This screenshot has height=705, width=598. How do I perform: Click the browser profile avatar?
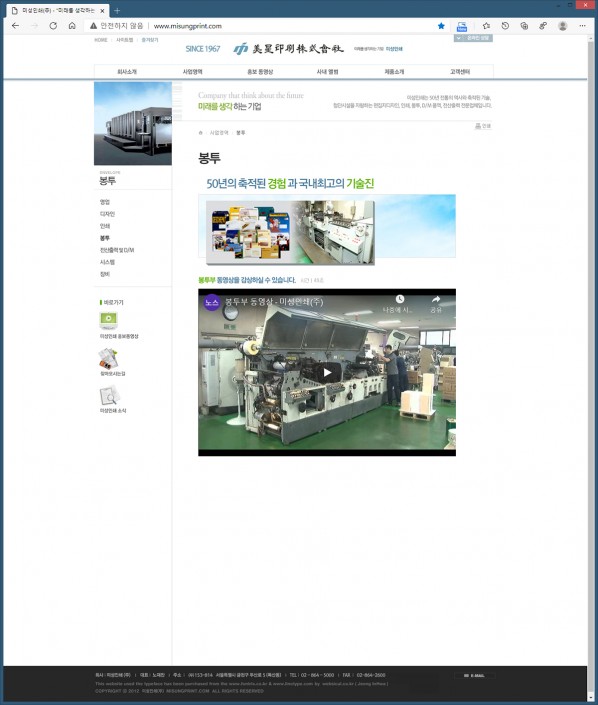pyautogui.click(x=562, y=26)
